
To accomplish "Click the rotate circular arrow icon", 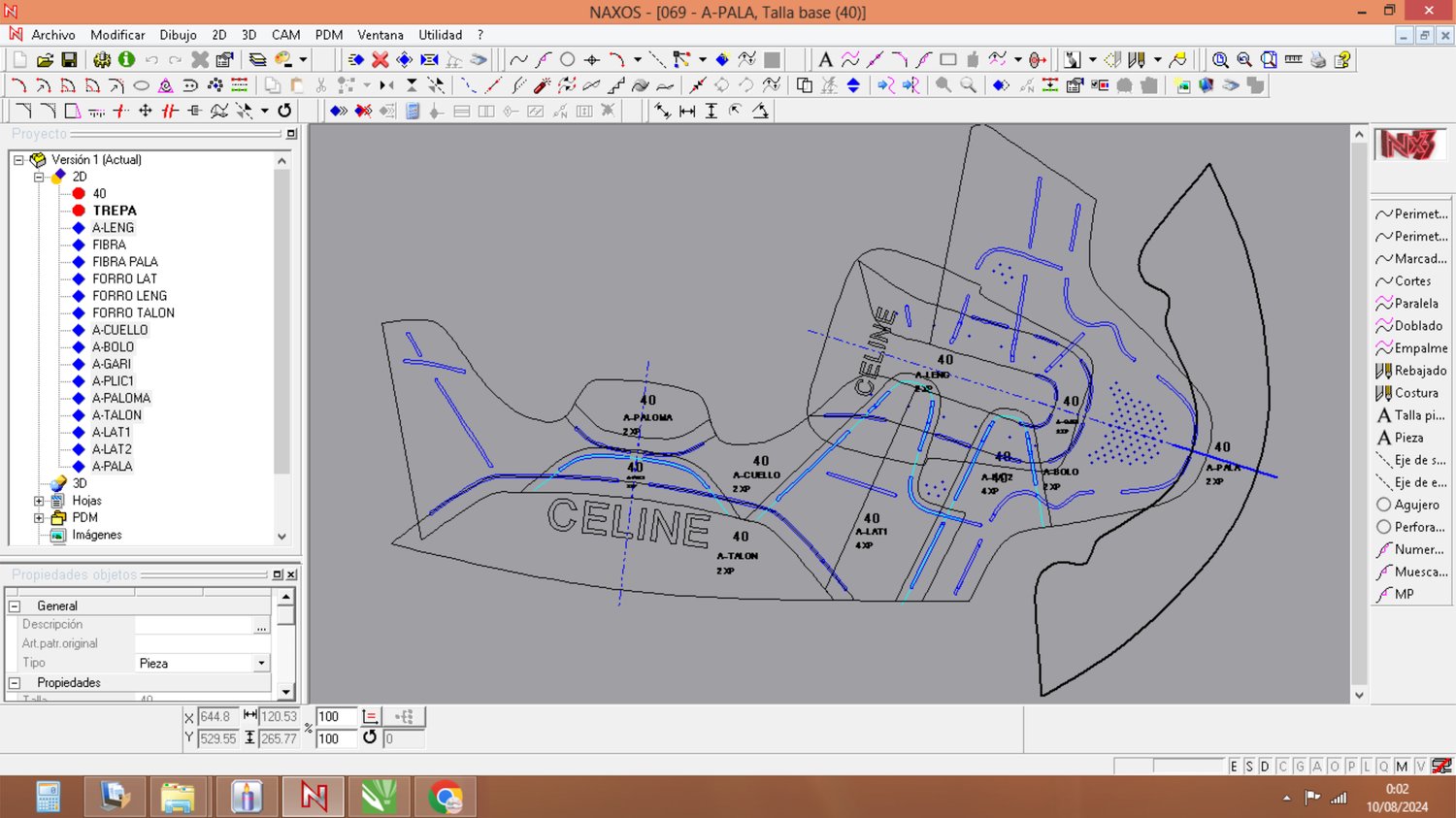I will coord(284,111).
